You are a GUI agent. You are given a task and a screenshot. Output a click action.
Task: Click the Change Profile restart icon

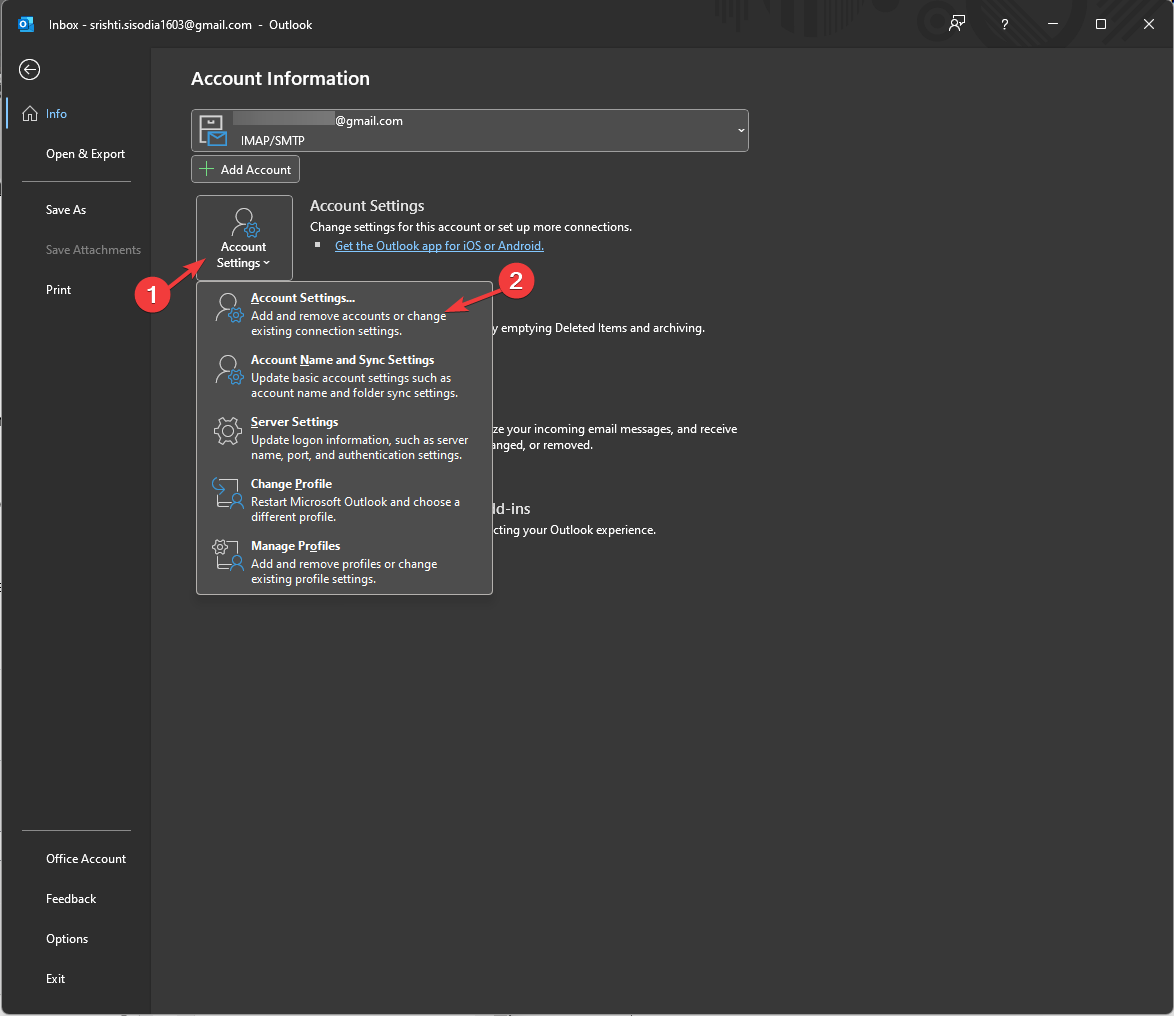coord(226,494)
